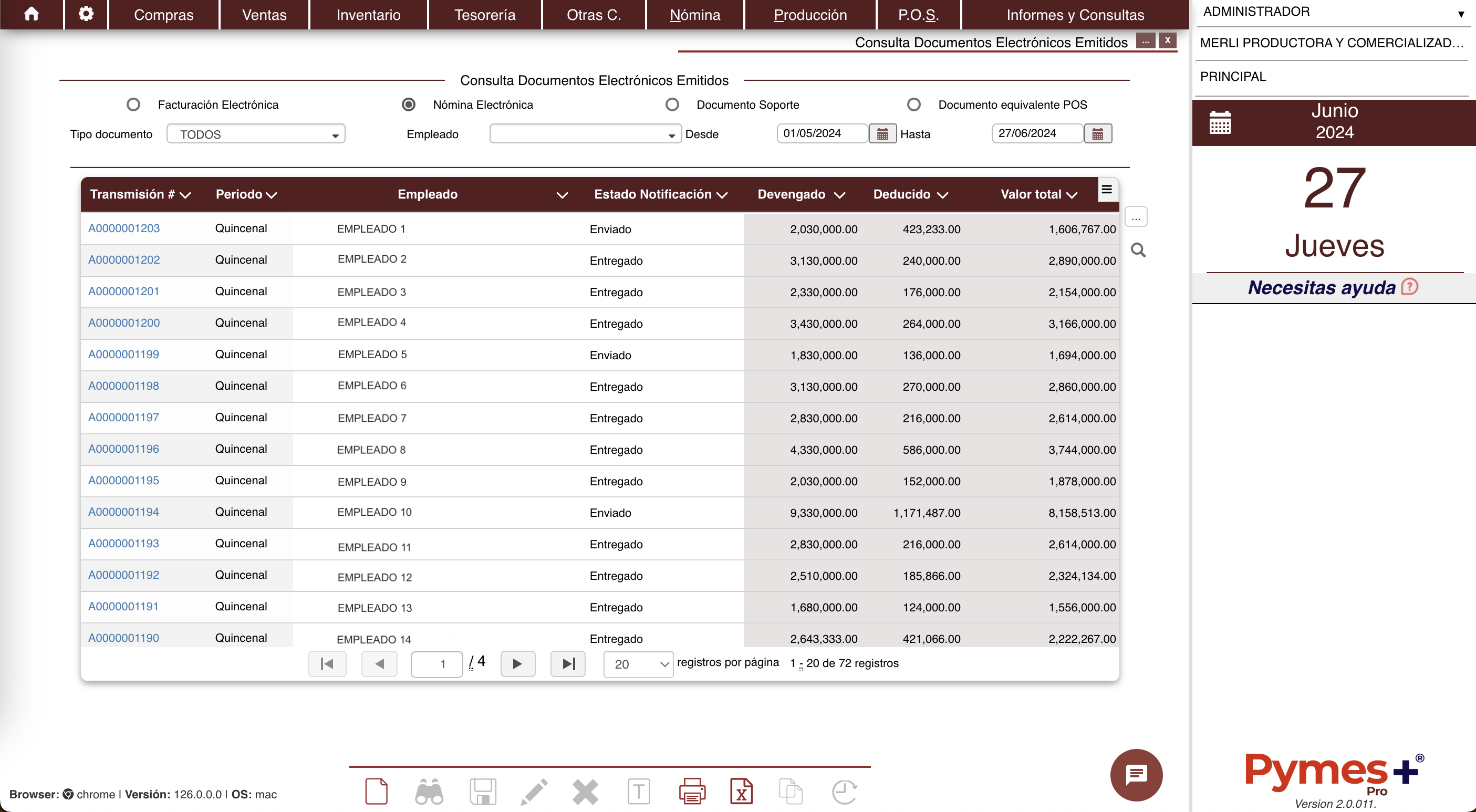The width and height of the screenshot is (1476, 812).
Task: Open Estado Notificación column filter chevron
Action: pyautogui.click(x=722, y=195)
